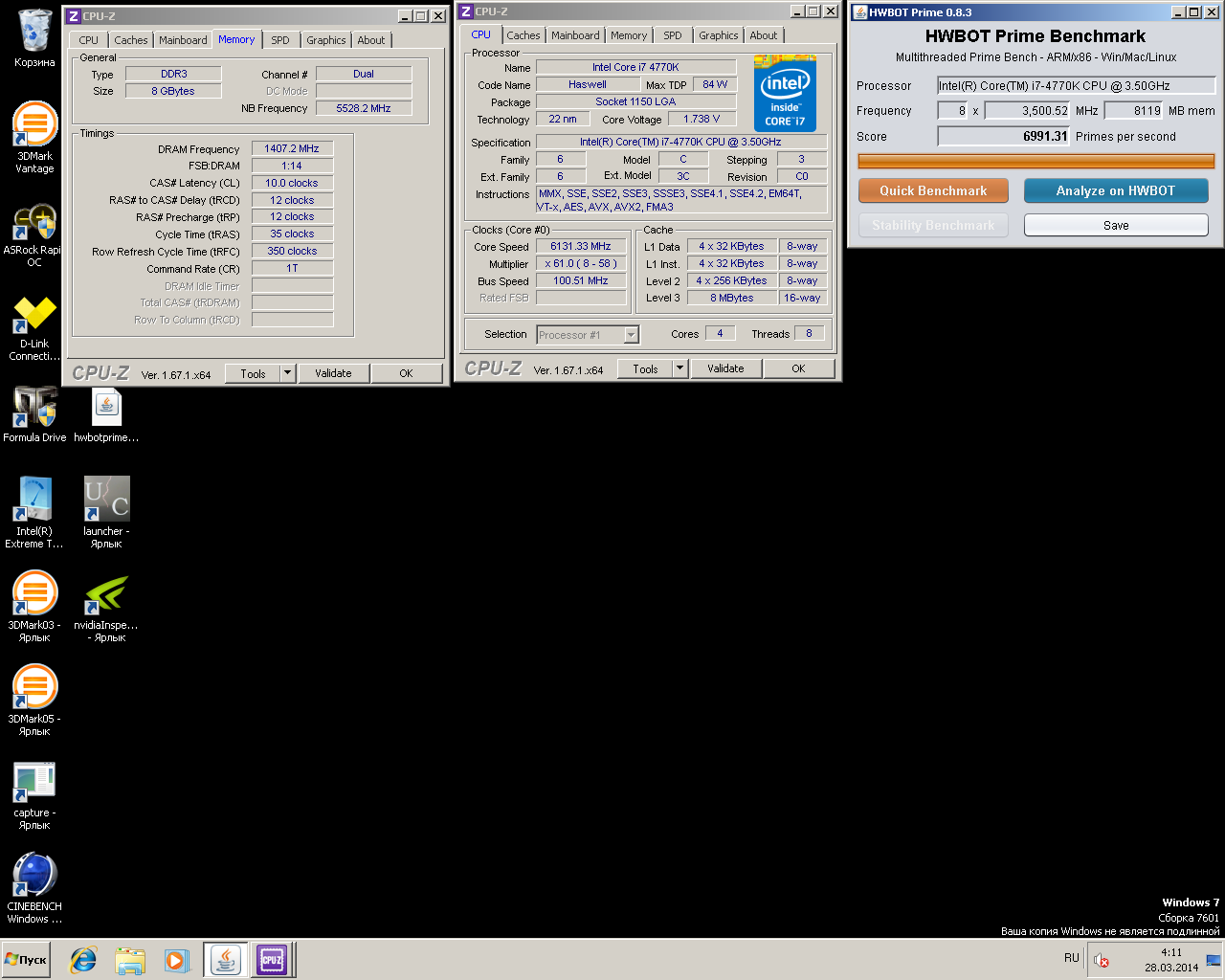Switch to Java app in taskbar

226,960
